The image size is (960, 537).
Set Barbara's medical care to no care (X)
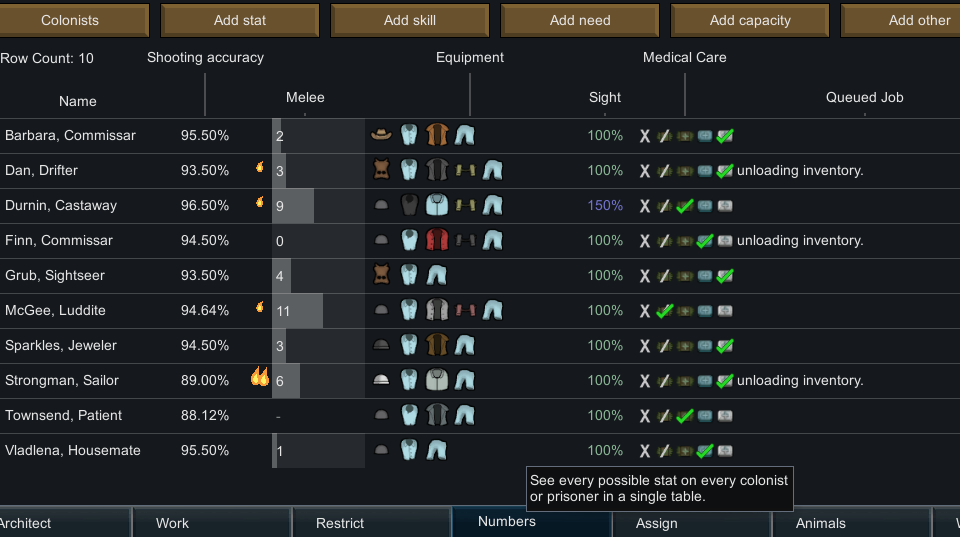[x=645, y=136]
